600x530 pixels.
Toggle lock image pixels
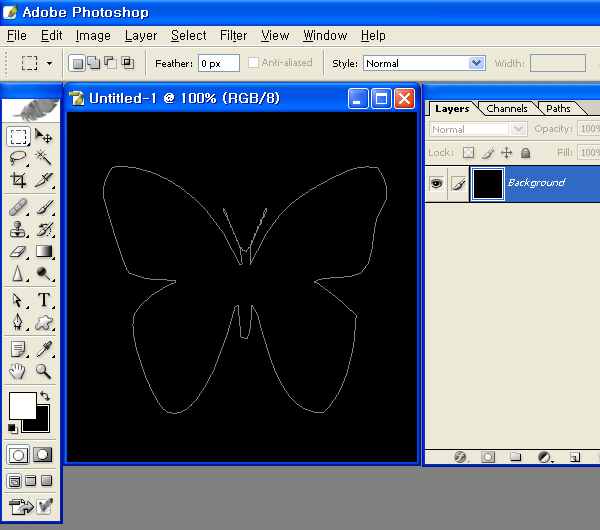point(488,153)
